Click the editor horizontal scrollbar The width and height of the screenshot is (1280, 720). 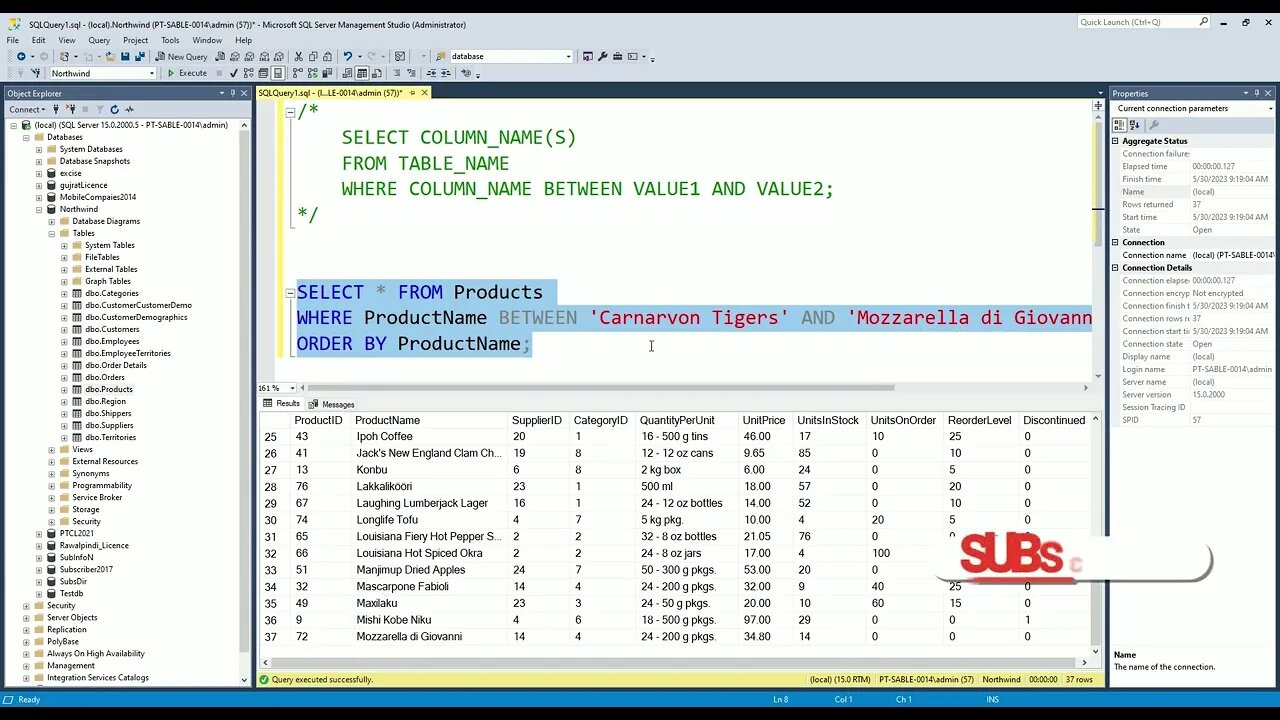[x=600, y=388]
